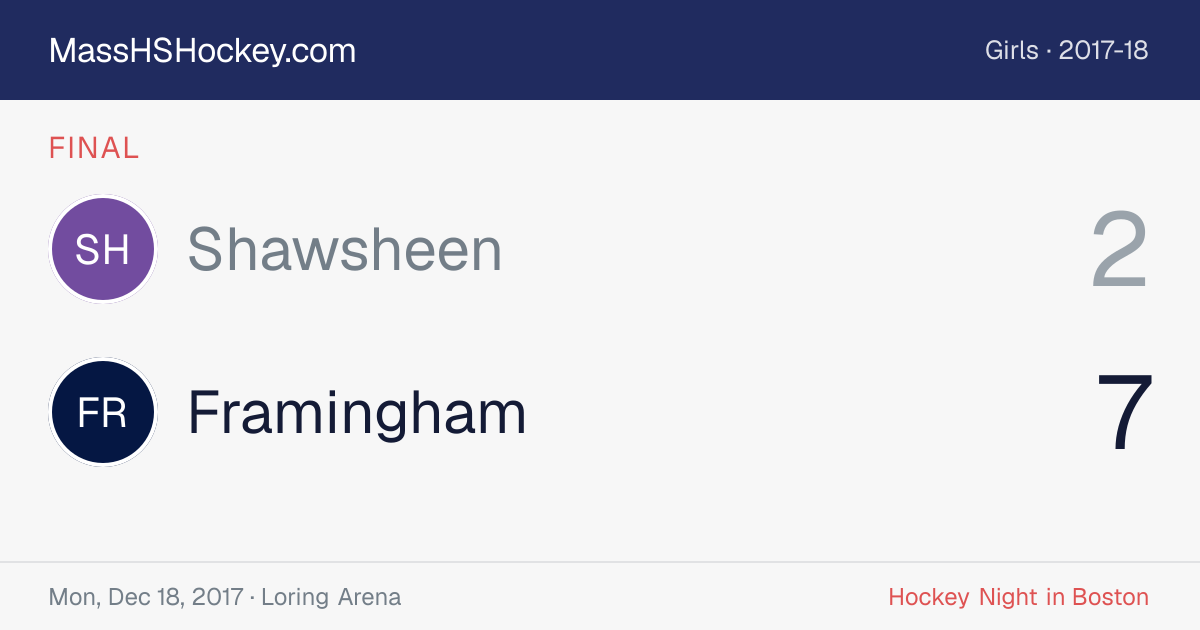Open the Shawsheen team name
Image resolution: width=1200 pixels, height=630 pixels.
click(x=345, y=249)
